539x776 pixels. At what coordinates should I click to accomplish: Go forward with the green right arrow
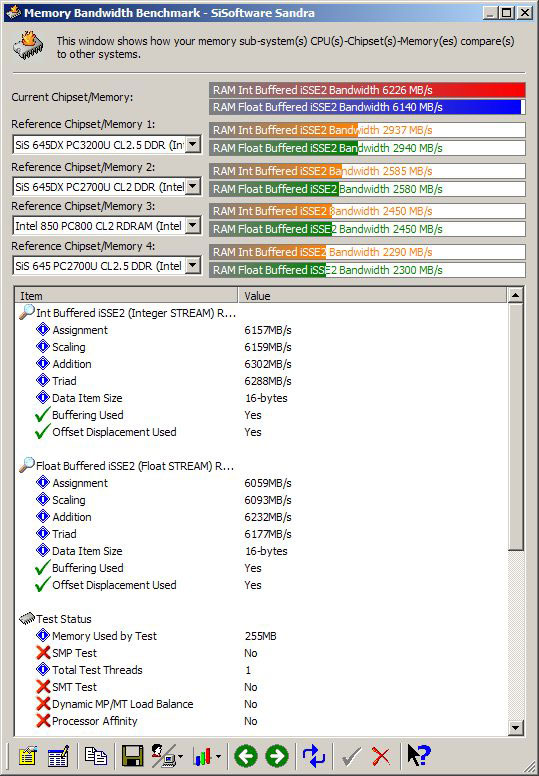coord(277,756)
